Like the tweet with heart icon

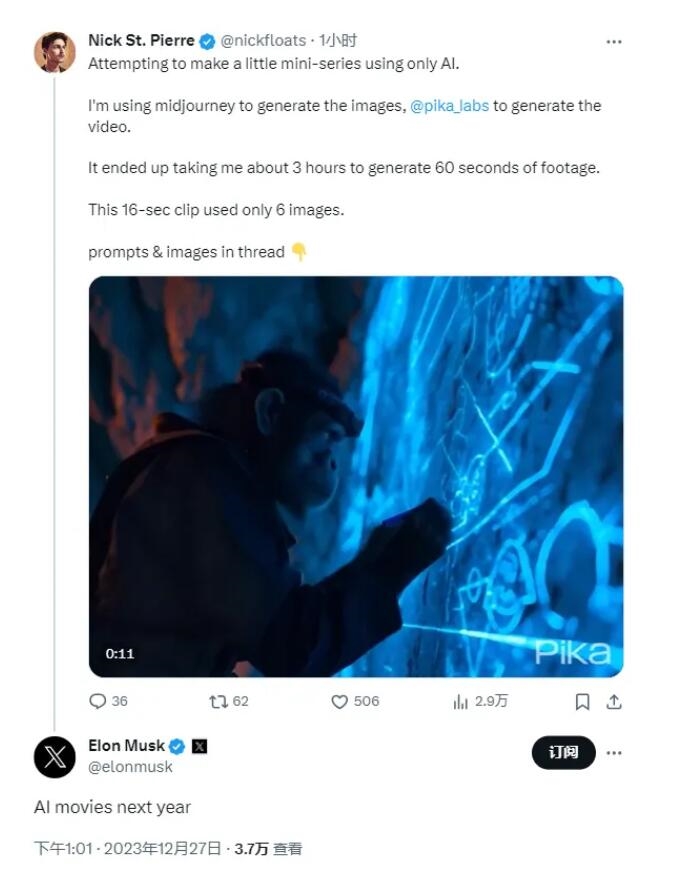click(340, 701)
